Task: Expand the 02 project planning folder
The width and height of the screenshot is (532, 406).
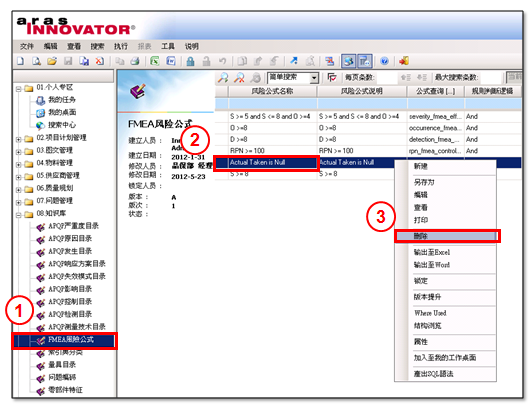Action: [19, 139]
